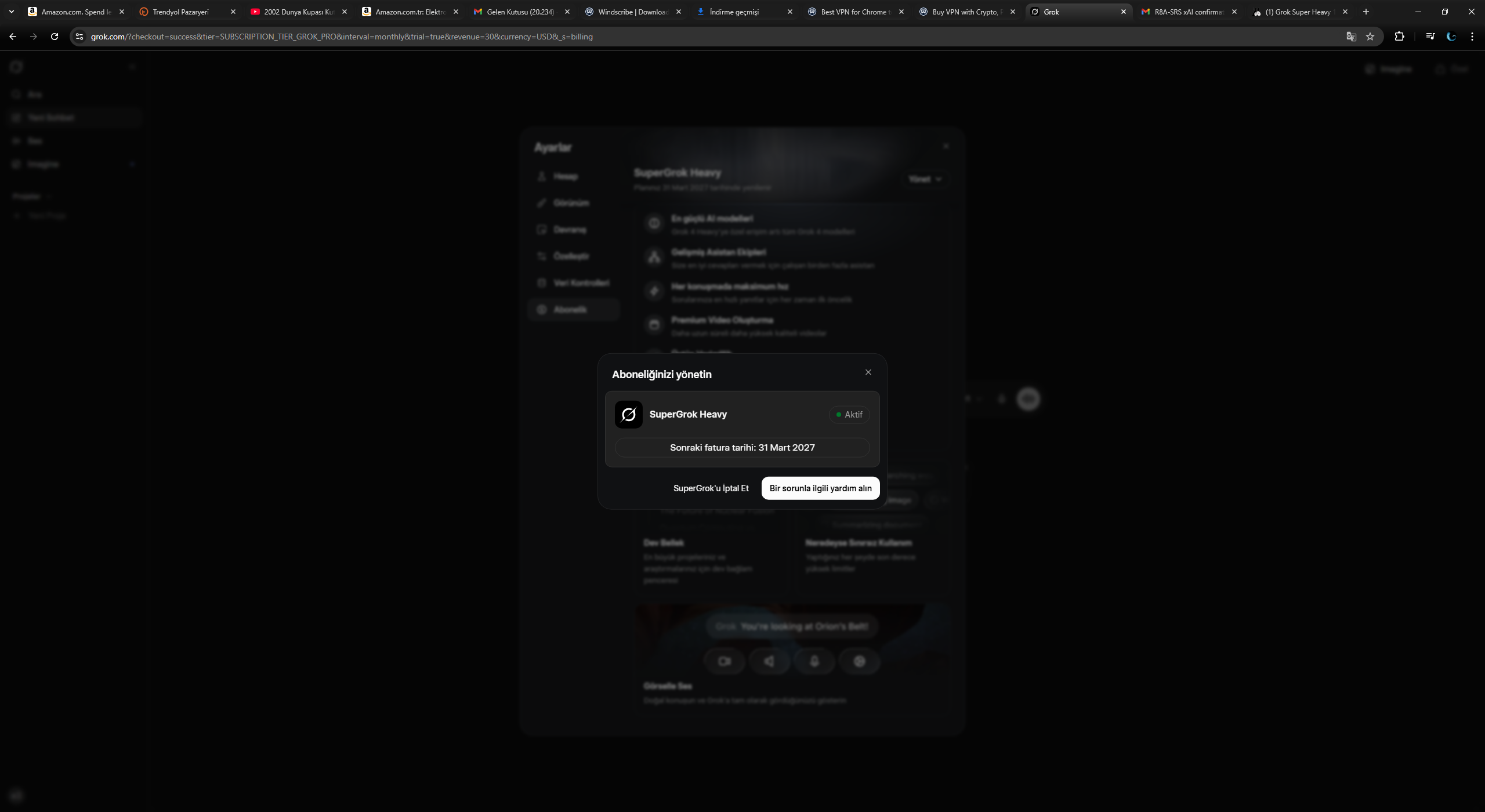Viewport: 1485px width, 812px height.
Task: Close the Grok Super Heavy tab
Action: pos(1345,12)
